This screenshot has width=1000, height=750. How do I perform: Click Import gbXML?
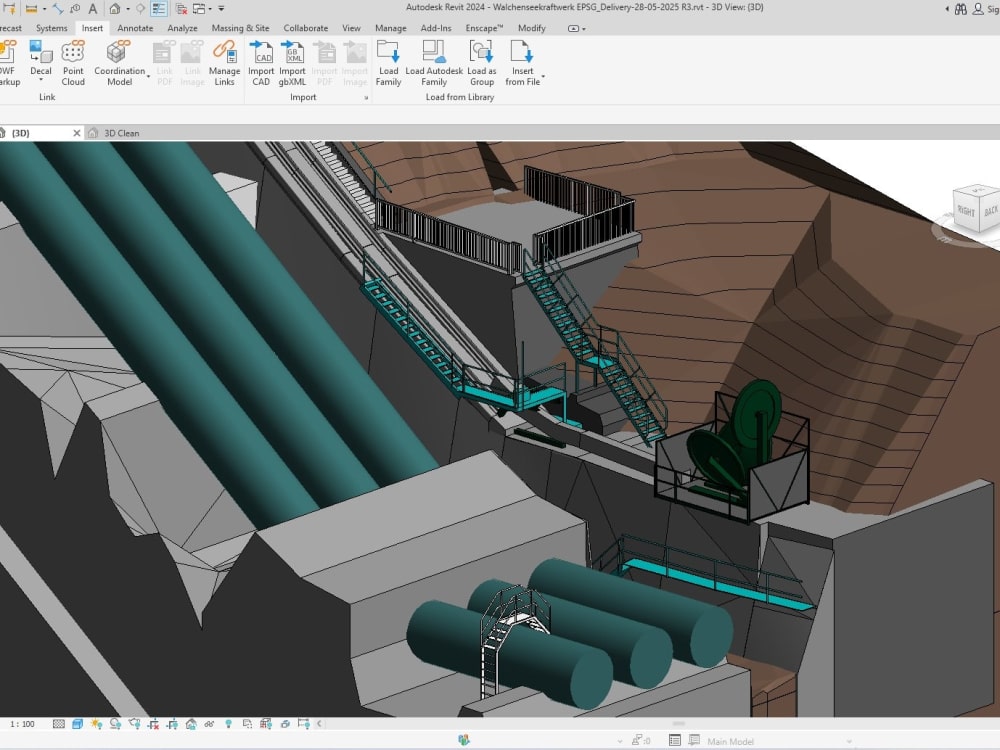tap(292, 62)
